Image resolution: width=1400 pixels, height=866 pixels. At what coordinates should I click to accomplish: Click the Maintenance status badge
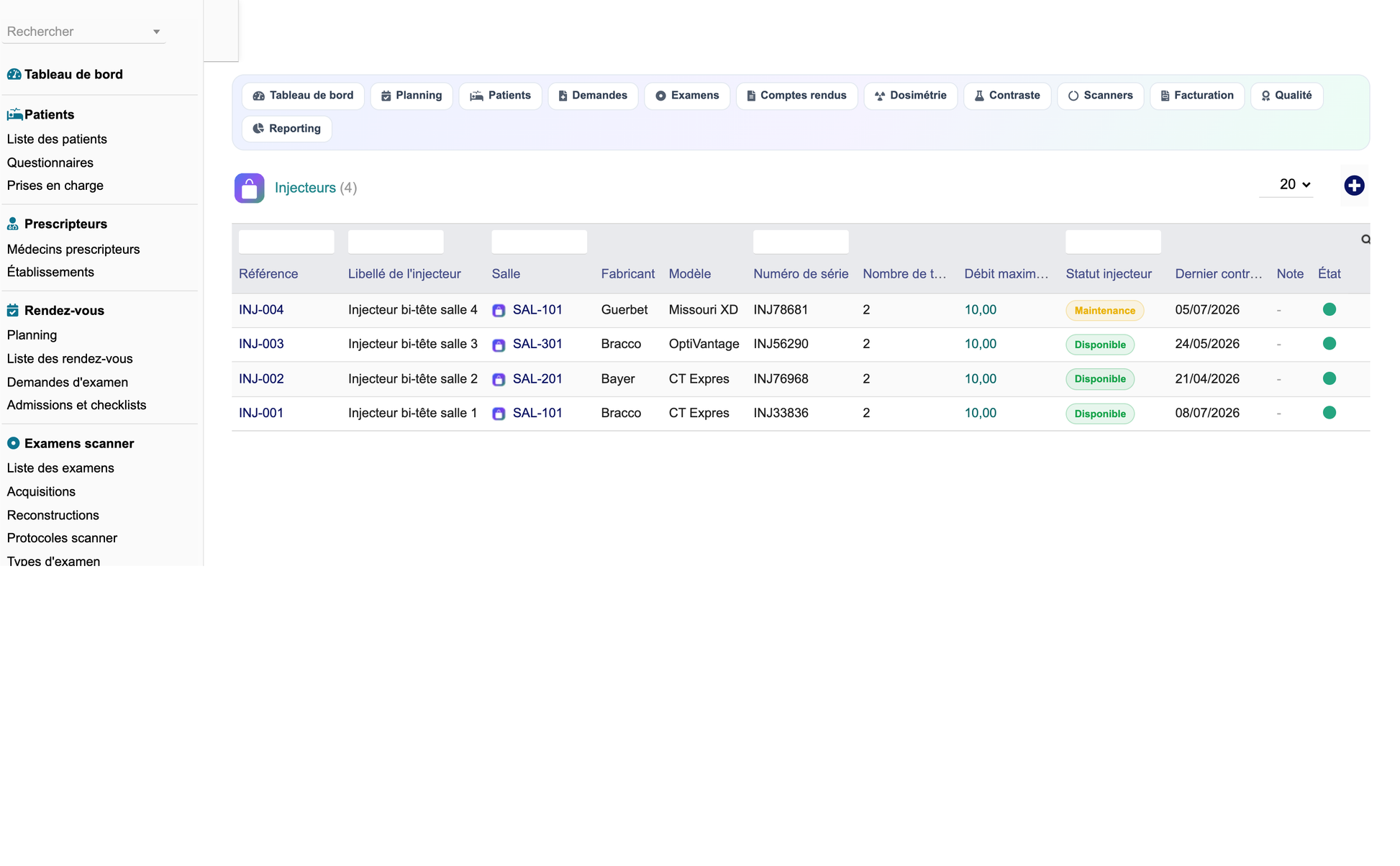tap(1104, 311)
